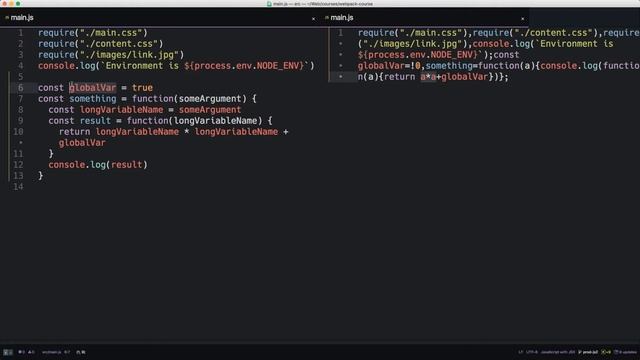Show linter warnings count in status bar
Image resolution: width=640 pixels, height=360 pixels.
click(x=31, y=352)
